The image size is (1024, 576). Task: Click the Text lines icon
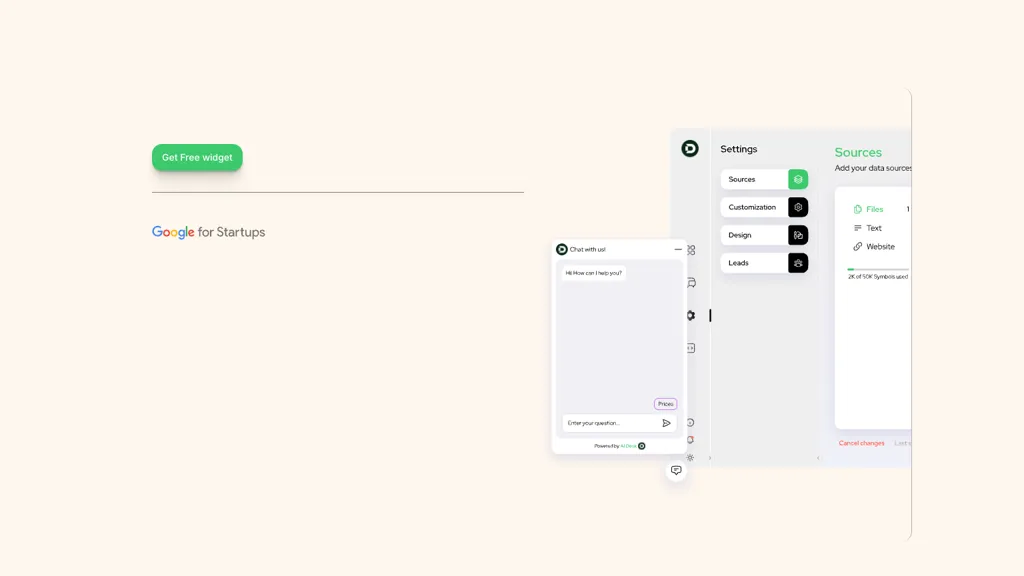857,228
